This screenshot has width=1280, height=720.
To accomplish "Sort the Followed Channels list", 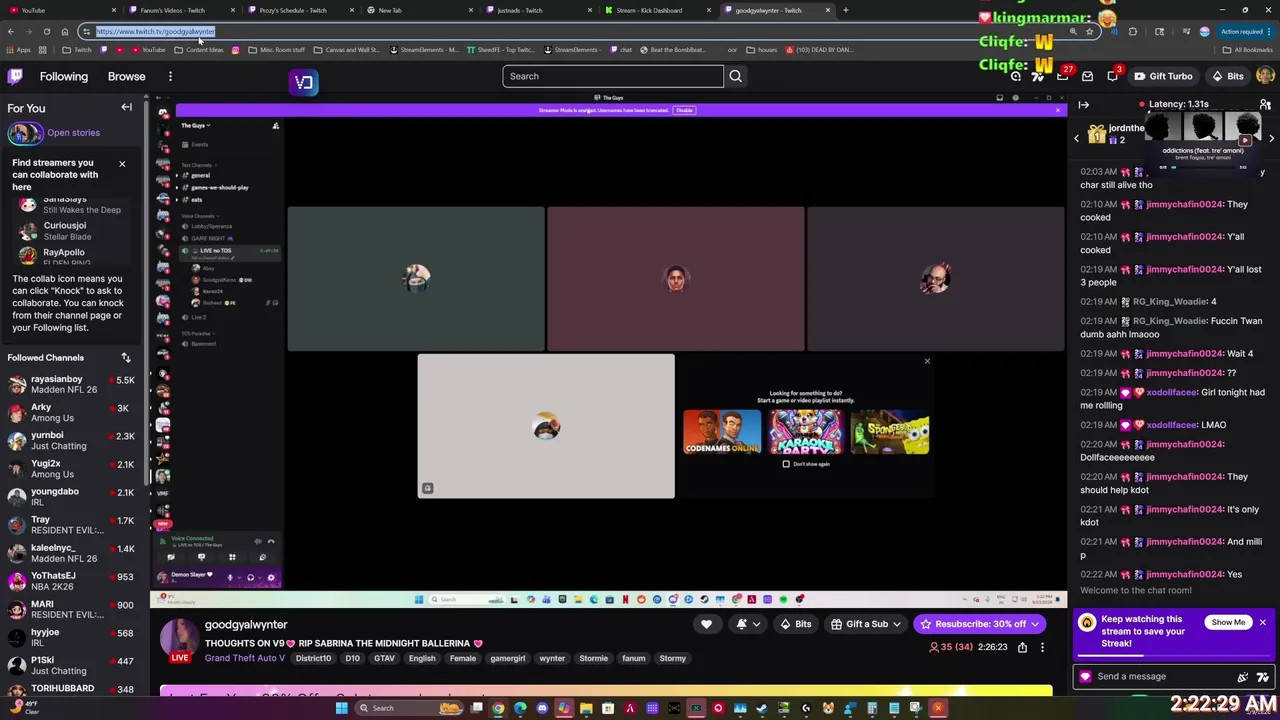I will coord(126,357).
